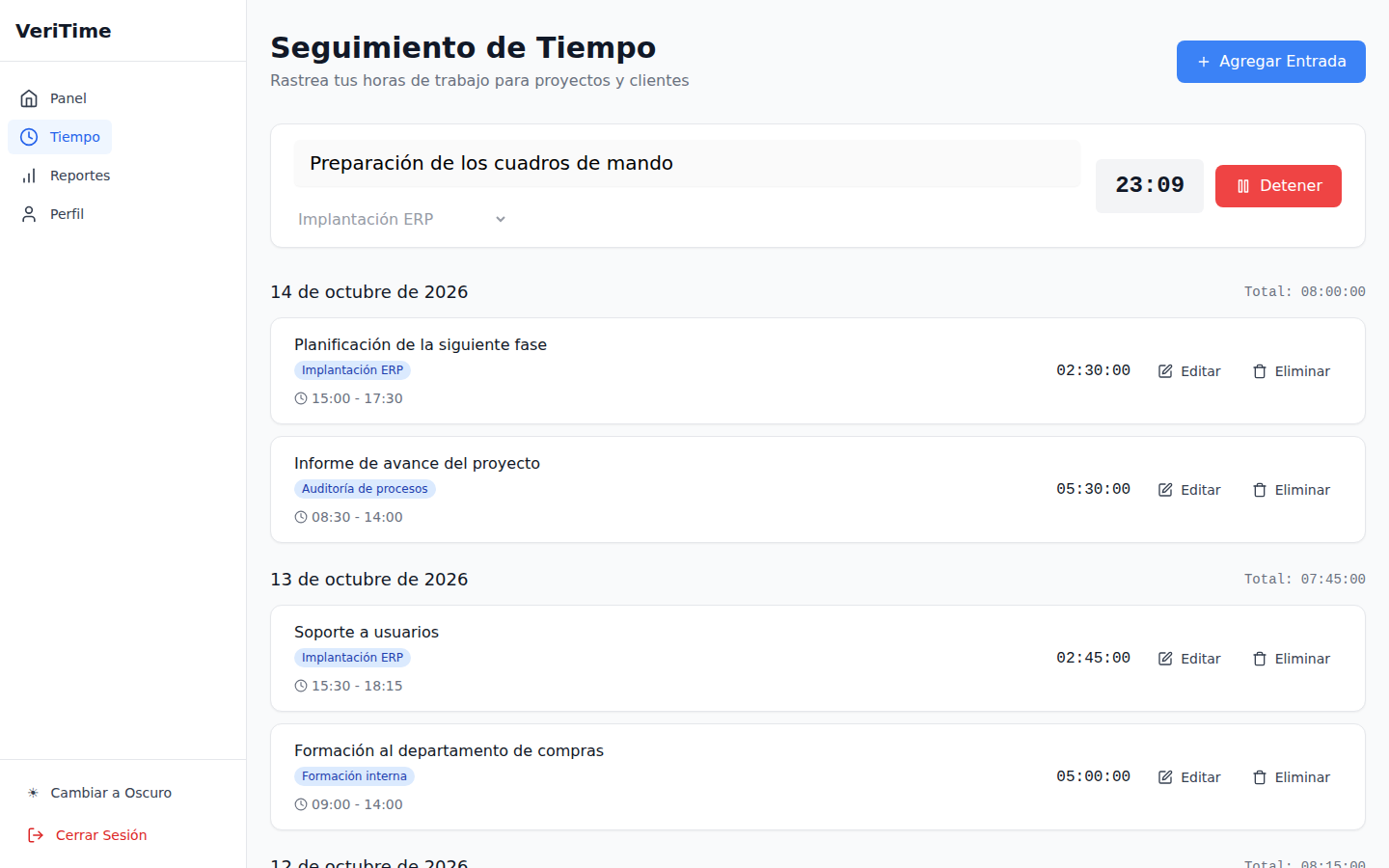Click pencil icon for Soporte a usuarios
Screen dimensions: 1389x868
pyautogui.click(x=1165, y=659)
